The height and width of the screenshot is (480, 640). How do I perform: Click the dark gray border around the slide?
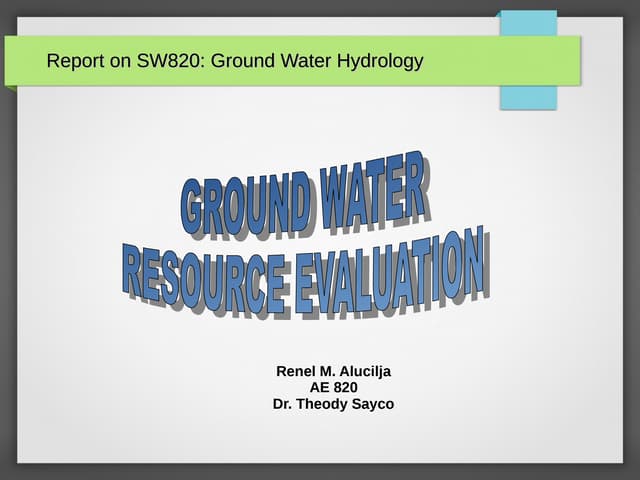click(8, 300)
